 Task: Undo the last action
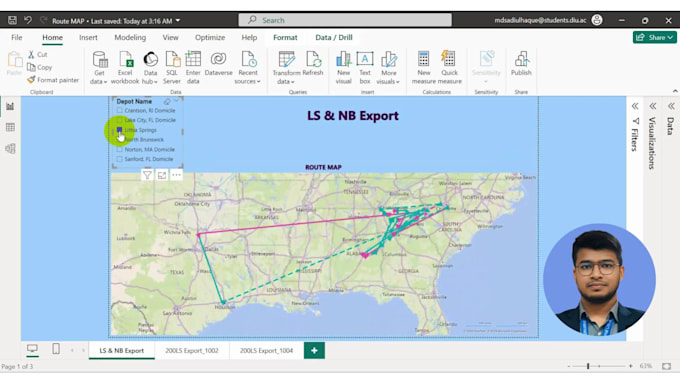pos(28,20)
